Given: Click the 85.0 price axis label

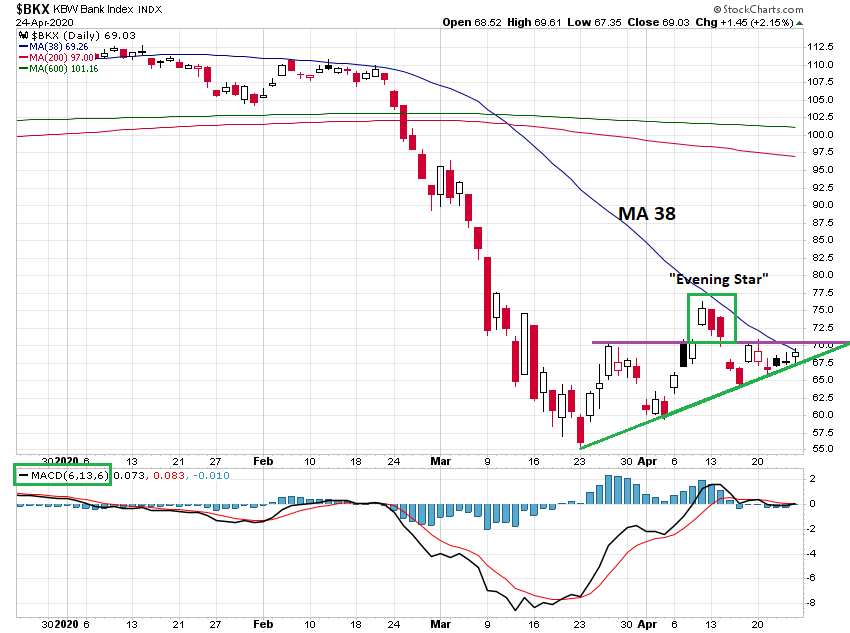Looking at the screenshot, I should click(x=823, y=240).
